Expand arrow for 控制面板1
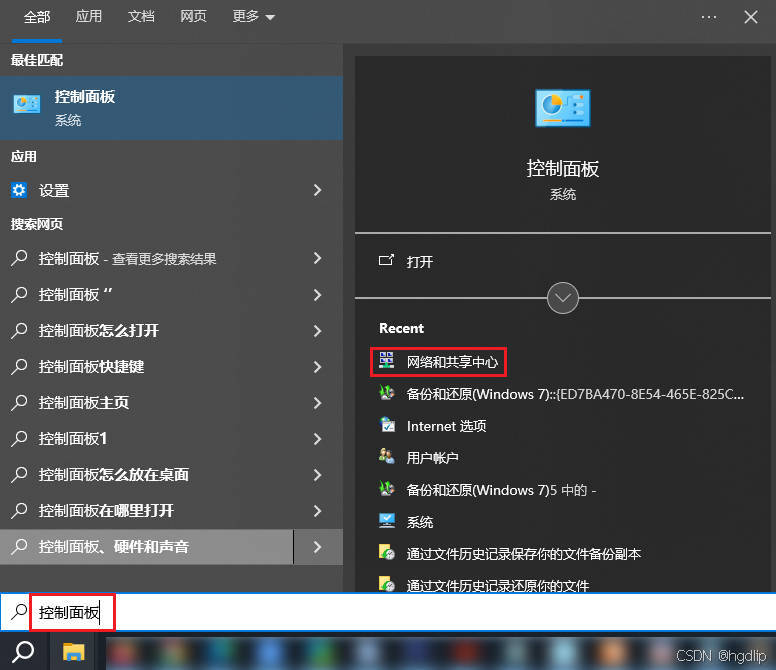This screenshot has height=670, width=776. [318, 439]
